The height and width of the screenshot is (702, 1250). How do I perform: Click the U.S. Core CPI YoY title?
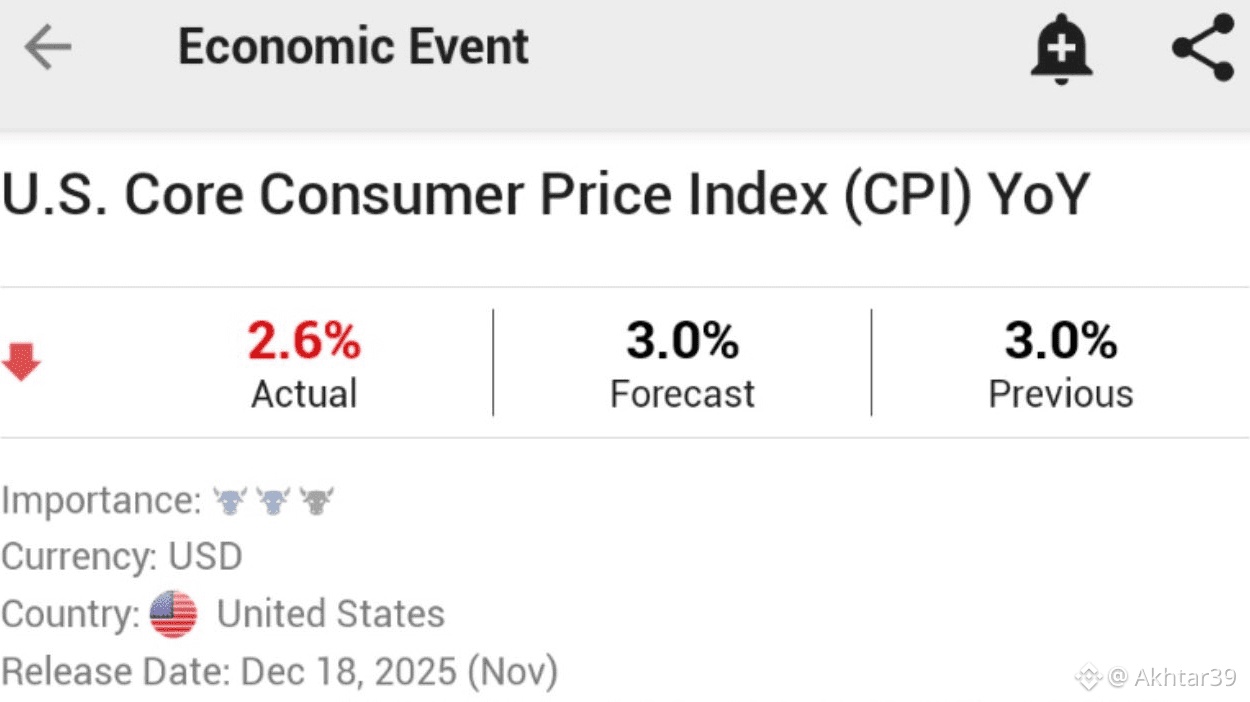545,195
